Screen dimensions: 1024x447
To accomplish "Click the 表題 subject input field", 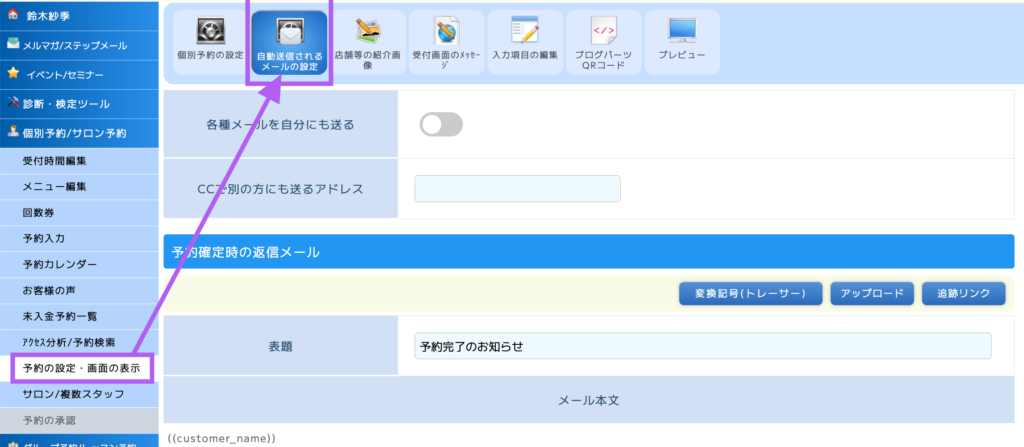I will (702, 346).
